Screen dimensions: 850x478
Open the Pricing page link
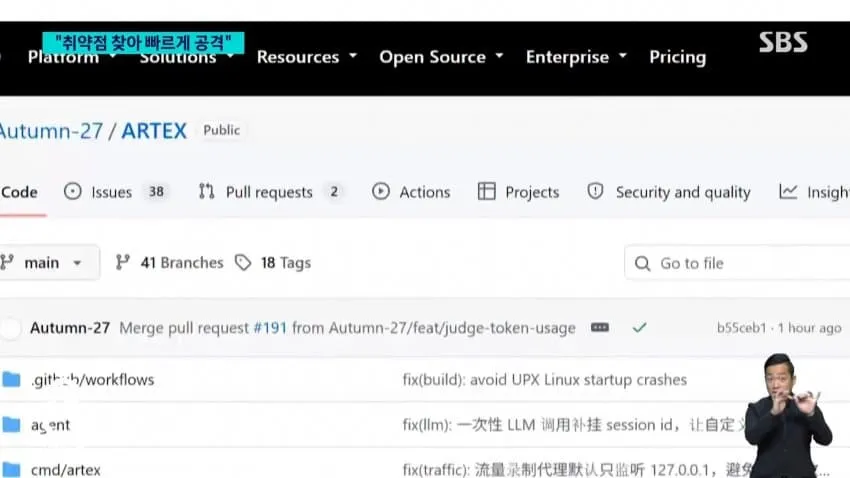(x=678, y=57)
